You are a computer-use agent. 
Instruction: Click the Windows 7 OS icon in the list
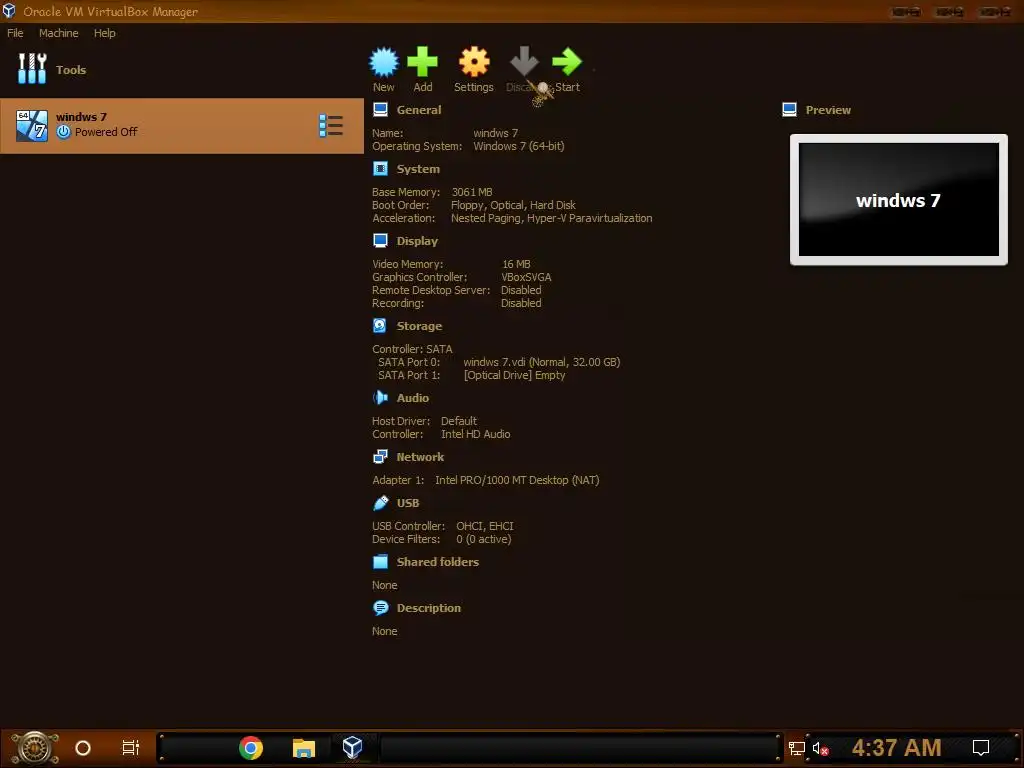coord(32,125)
